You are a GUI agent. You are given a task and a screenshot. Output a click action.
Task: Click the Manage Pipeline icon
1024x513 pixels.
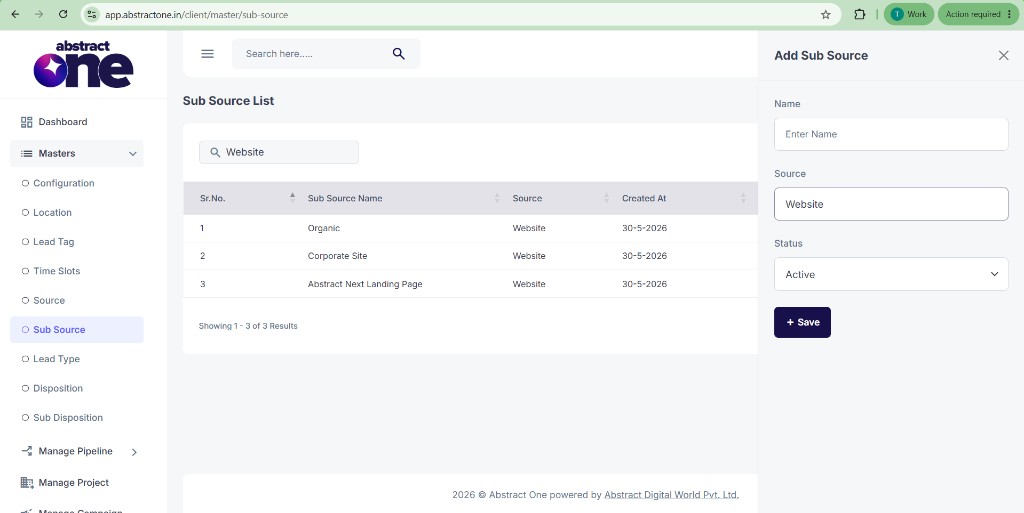[x=27, y=451]
